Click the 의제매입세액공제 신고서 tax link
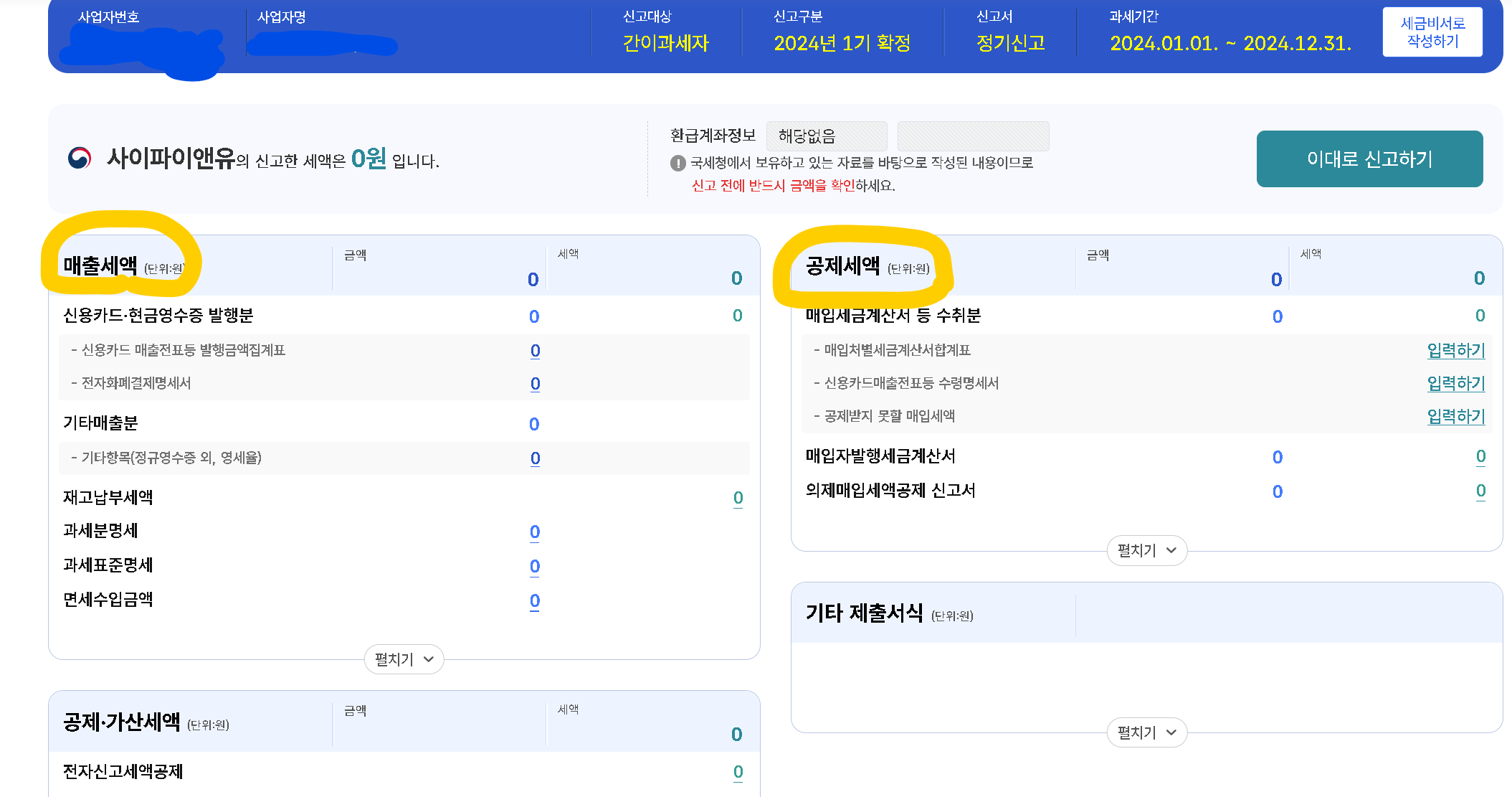1512x797 pixels. [x=1480, y=491]
